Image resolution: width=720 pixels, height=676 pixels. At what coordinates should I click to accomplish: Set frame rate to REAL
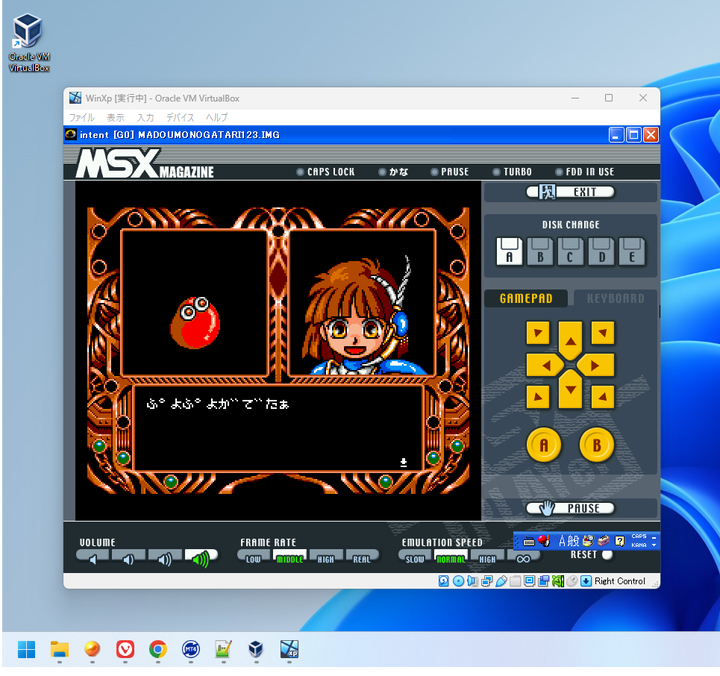coord(362,557)
